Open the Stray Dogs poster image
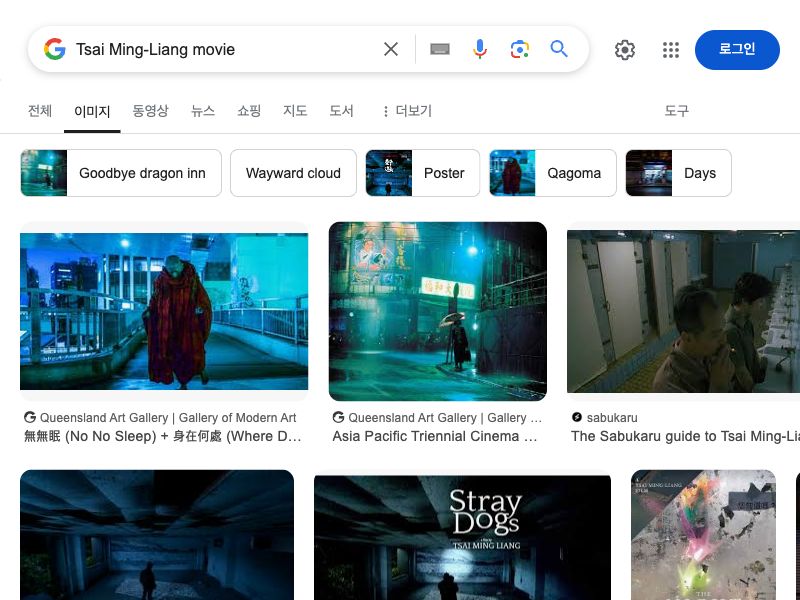800x600 pixels. 462,537
